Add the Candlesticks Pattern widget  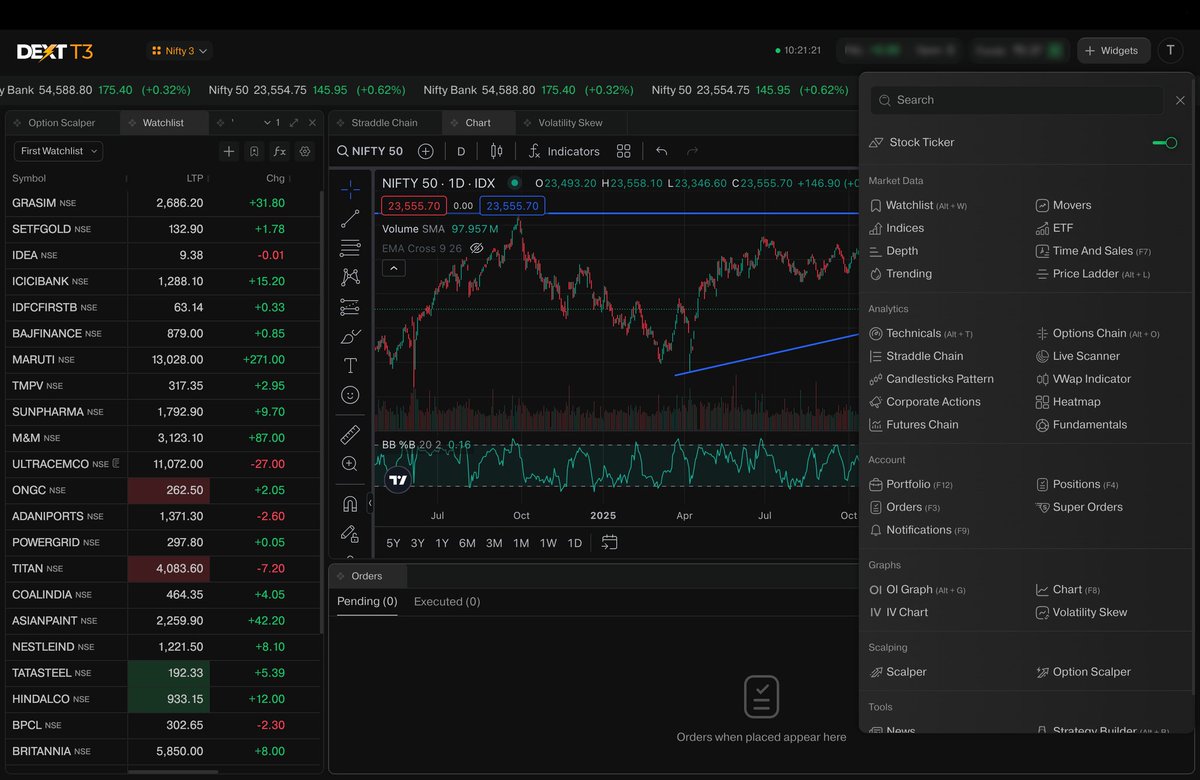[931, 379]
